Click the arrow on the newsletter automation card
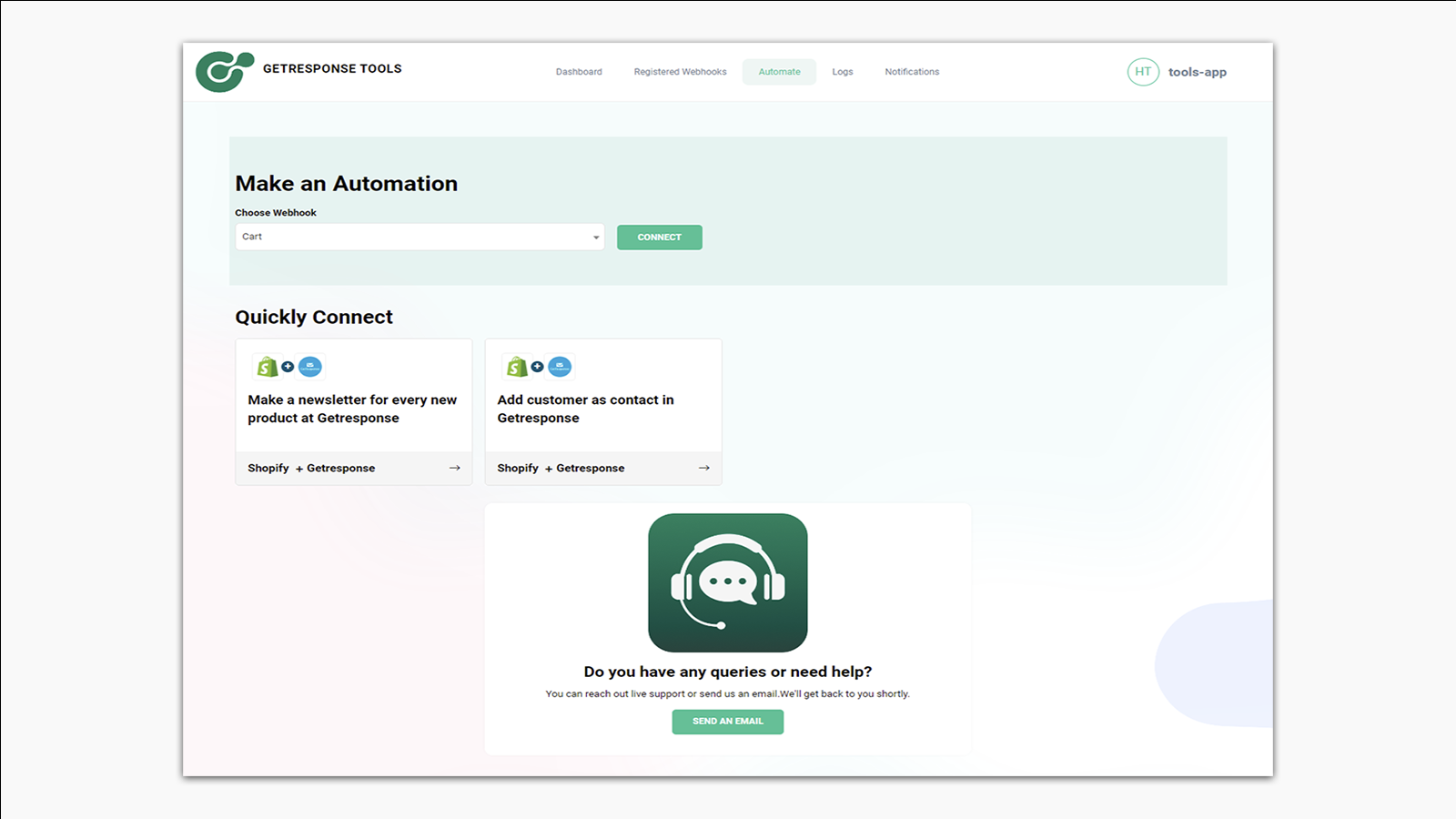The image size is (1456, 819). coord(454,468)
